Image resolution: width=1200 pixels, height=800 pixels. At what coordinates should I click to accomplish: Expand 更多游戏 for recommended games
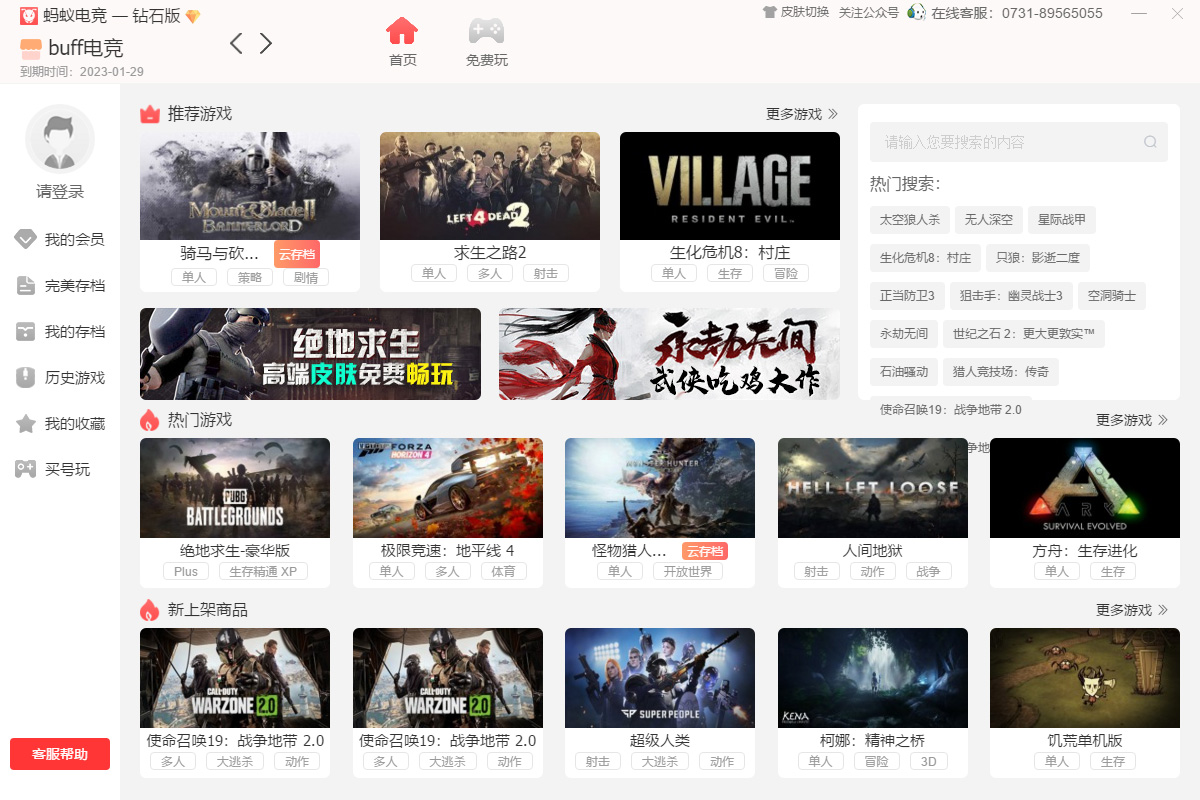[x=802, y=114]
